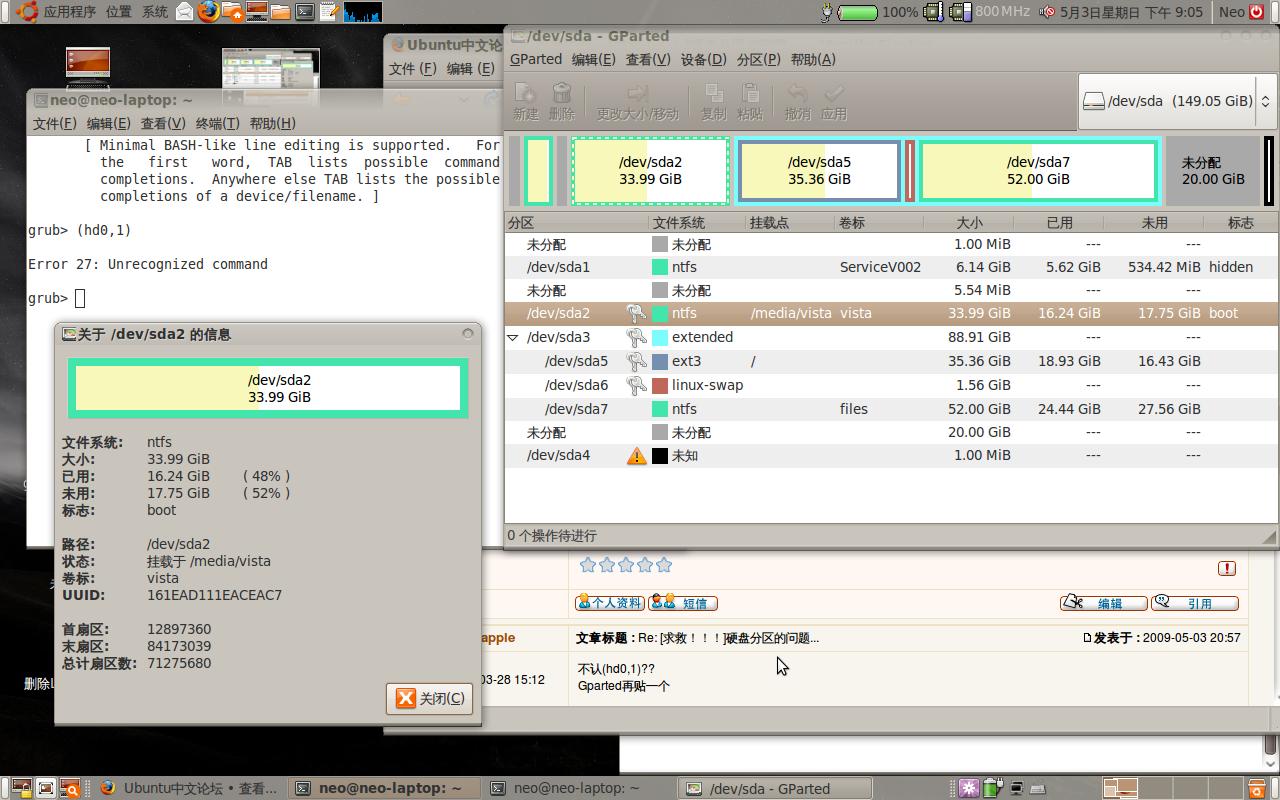Open the 分区(P) menu in GParted

click(x=759, y=59)
